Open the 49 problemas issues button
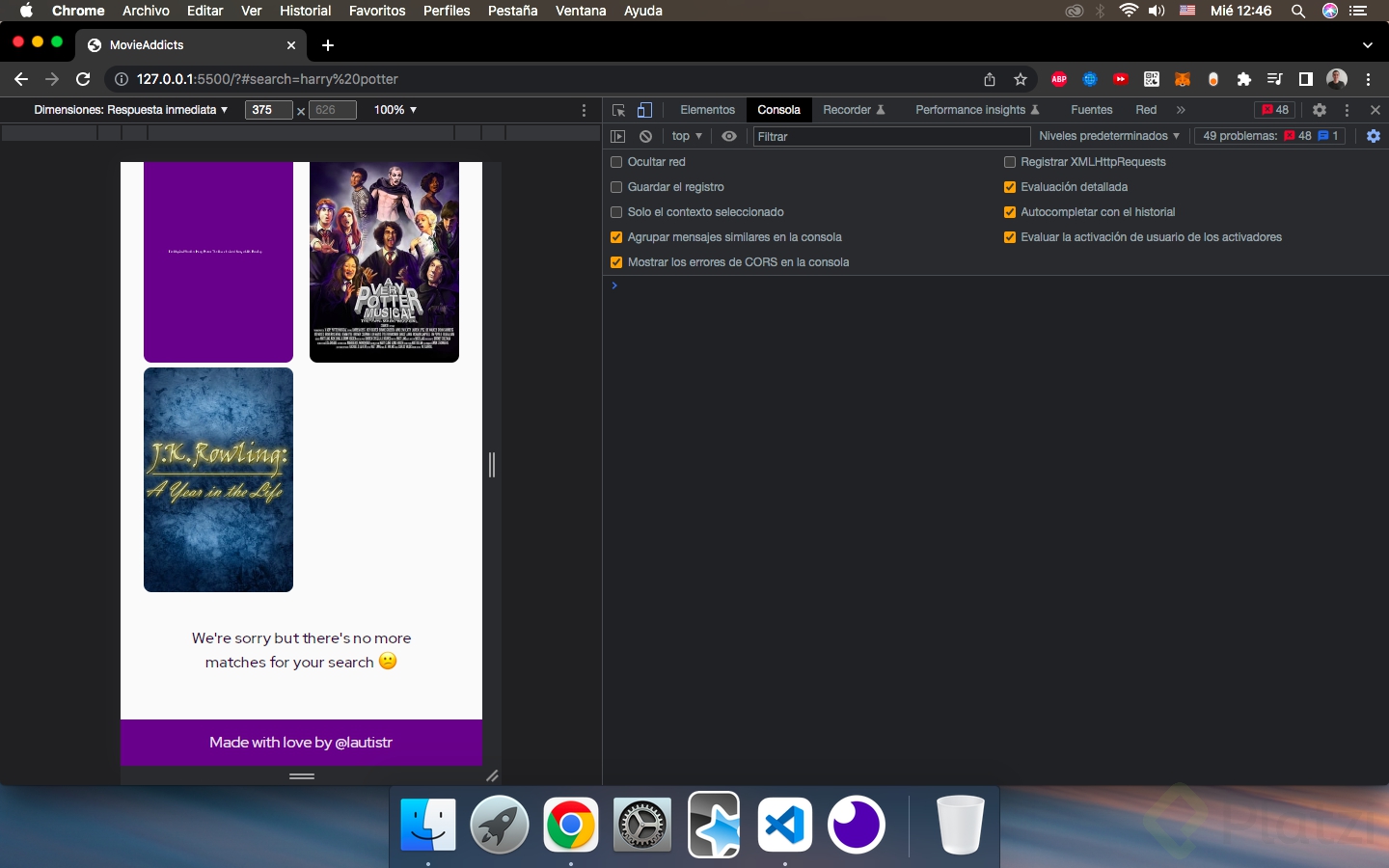This screenshot has width=1389, height=868. click(1270, 136)
